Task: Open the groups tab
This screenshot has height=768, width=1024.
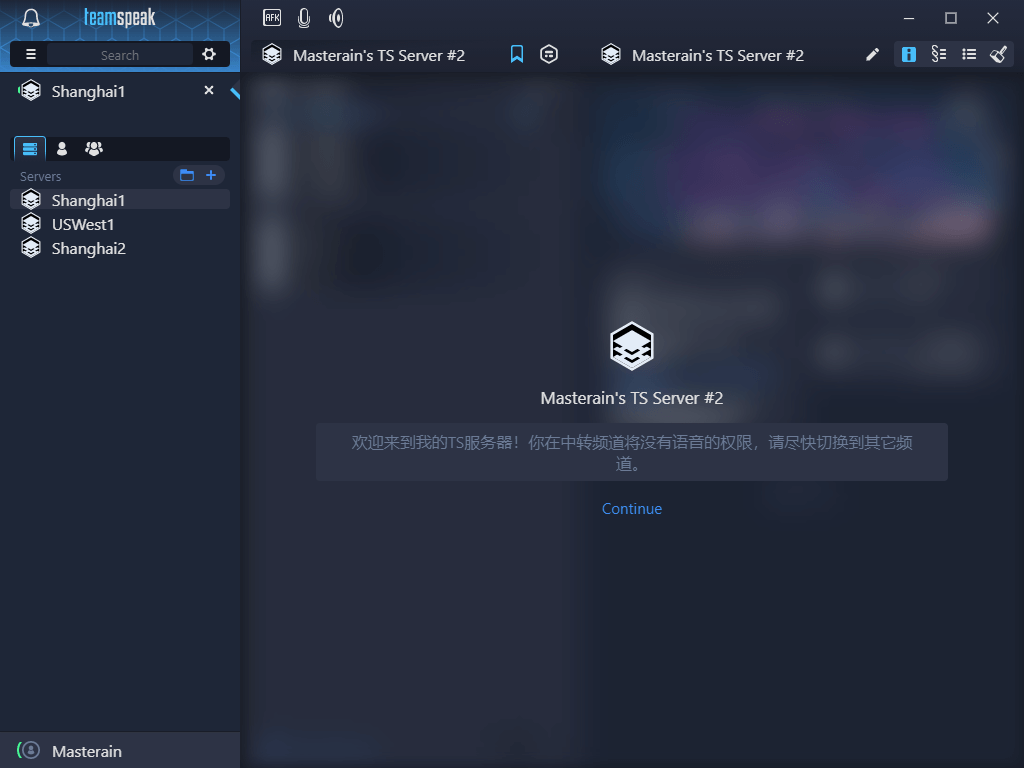Action: [94, 149]
